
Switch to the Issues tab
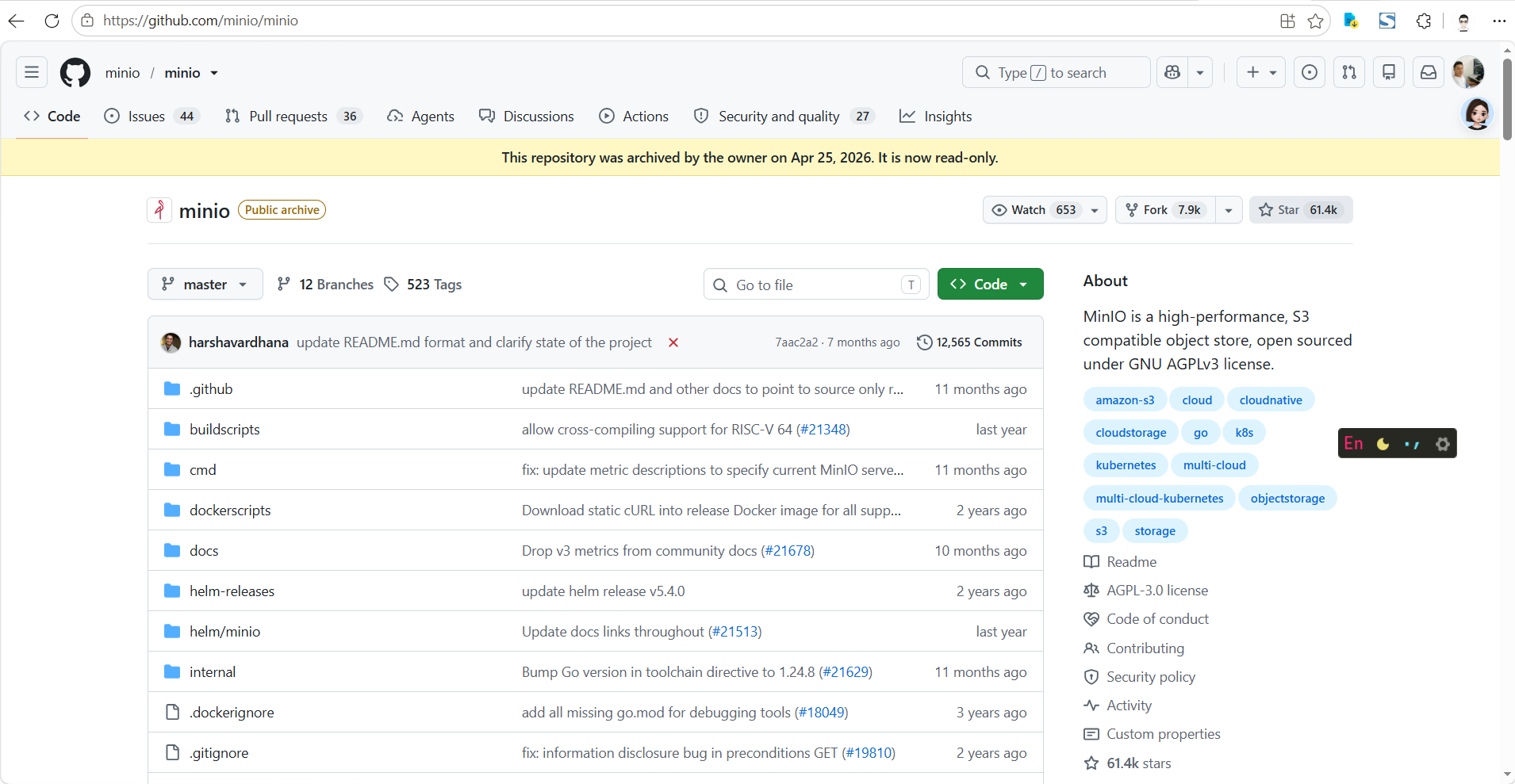151,117
